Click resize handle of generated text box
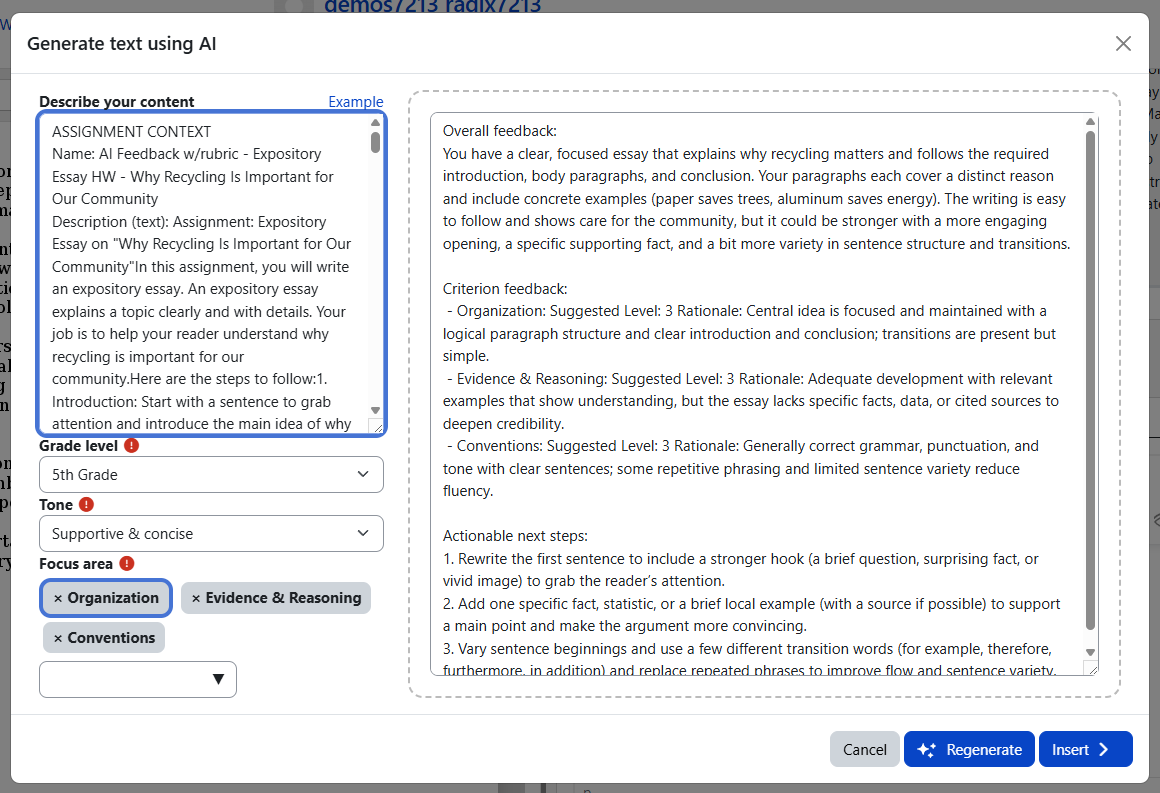This screenshot has width=1160, height=793. point(1090,668)
